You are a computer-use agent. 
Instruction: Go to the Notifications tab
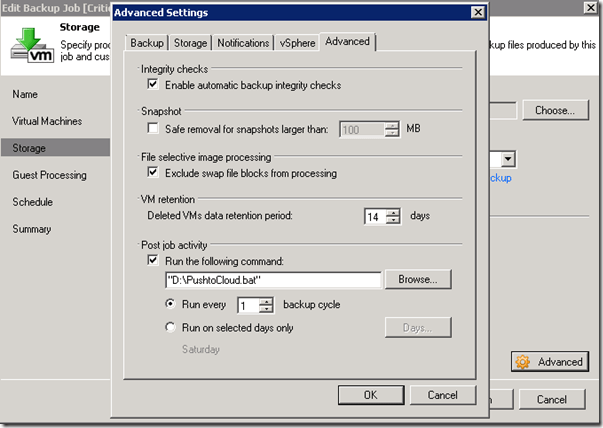(x=244, y=43)
